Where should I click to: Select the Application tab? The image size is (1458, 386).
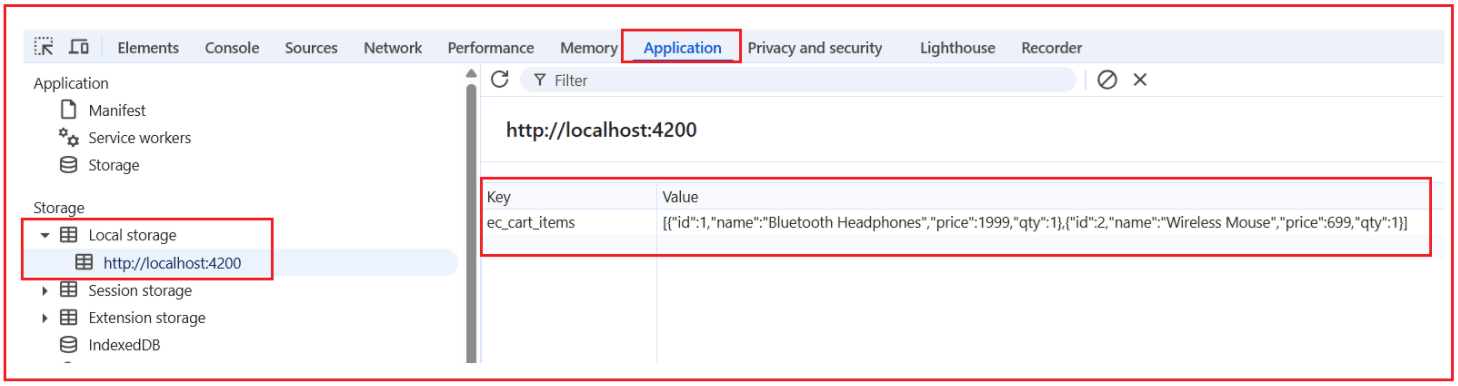click(x=682, y=47)
